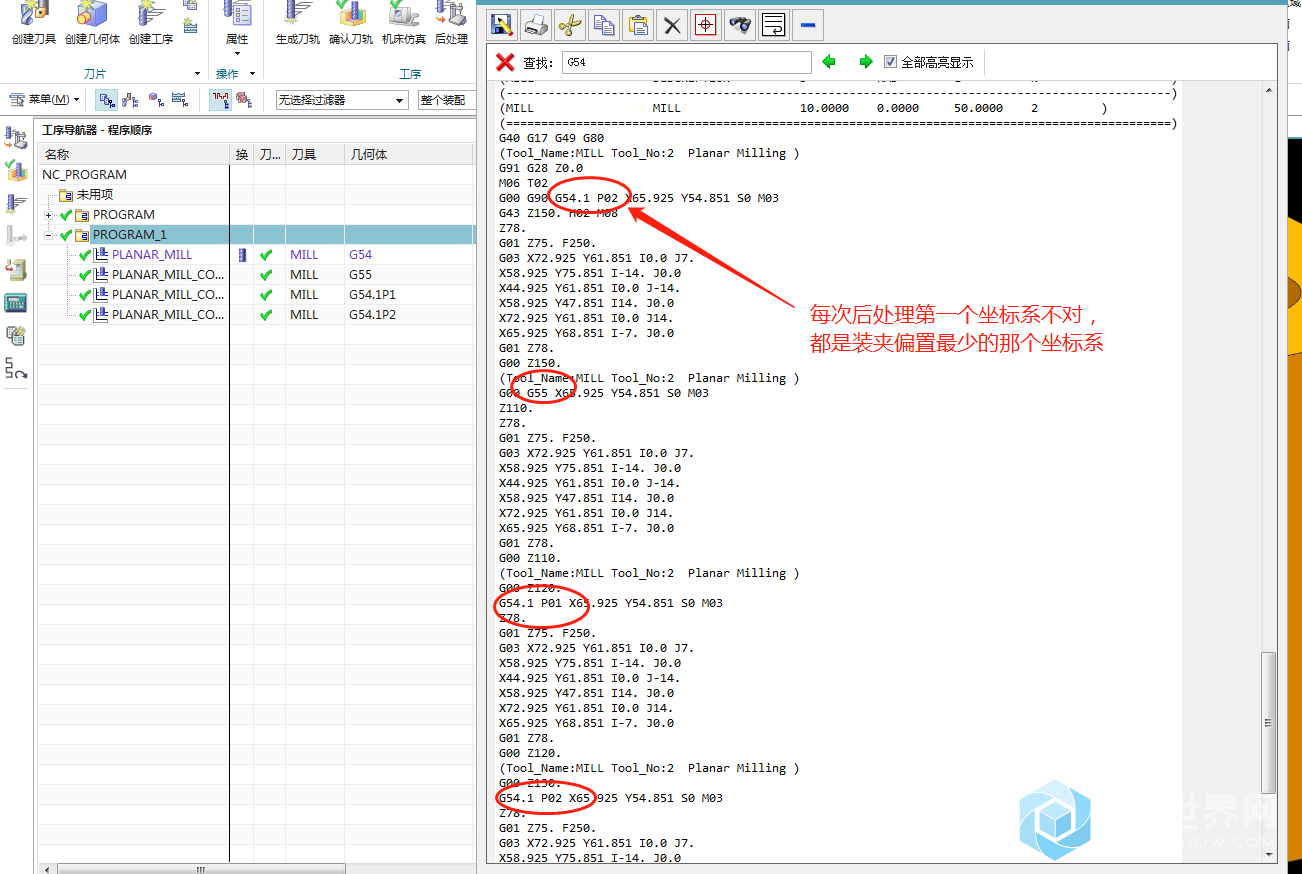
Task: Save the listing with the disk icon
Action: point(502,25)
